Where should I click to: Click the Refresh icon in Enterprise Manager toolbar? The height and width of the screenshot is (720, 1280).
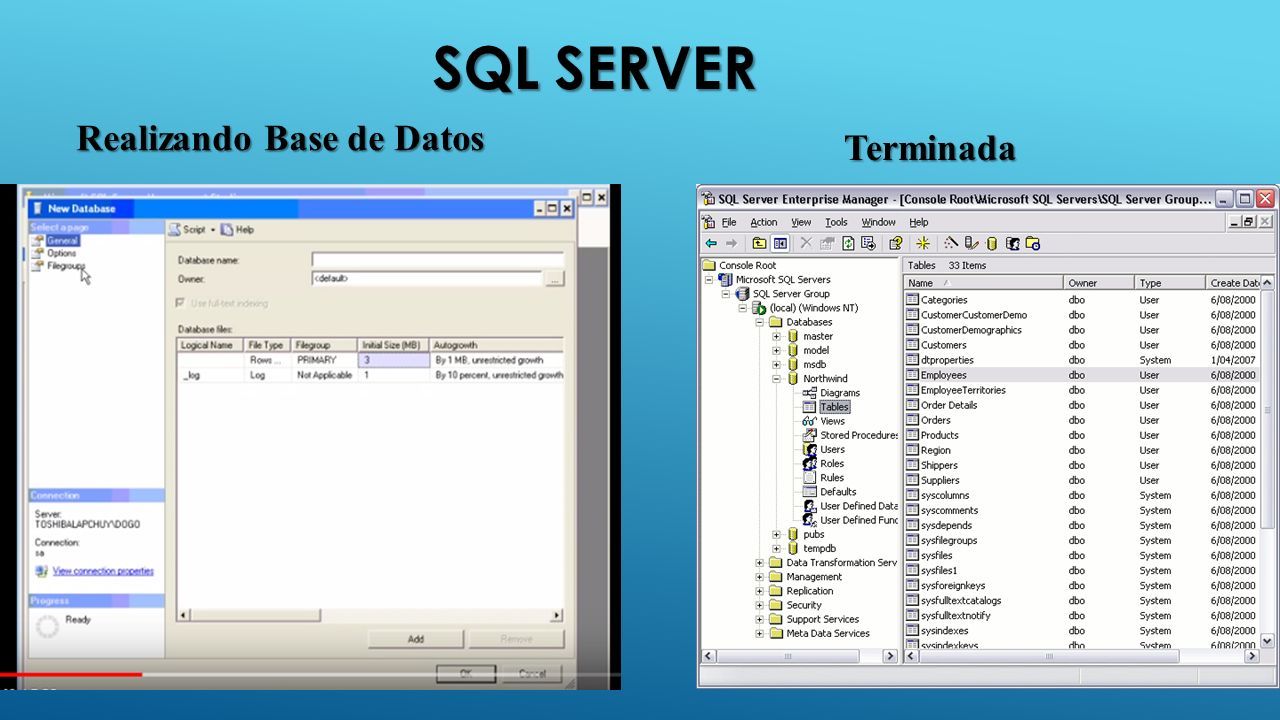848,243
